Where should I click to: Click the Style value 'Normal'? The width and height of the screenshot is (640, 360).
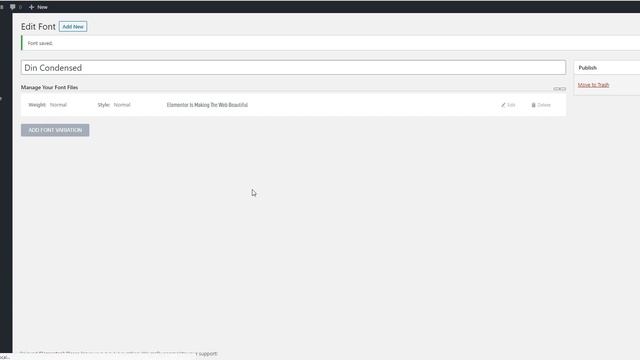(x=122, y=105)
